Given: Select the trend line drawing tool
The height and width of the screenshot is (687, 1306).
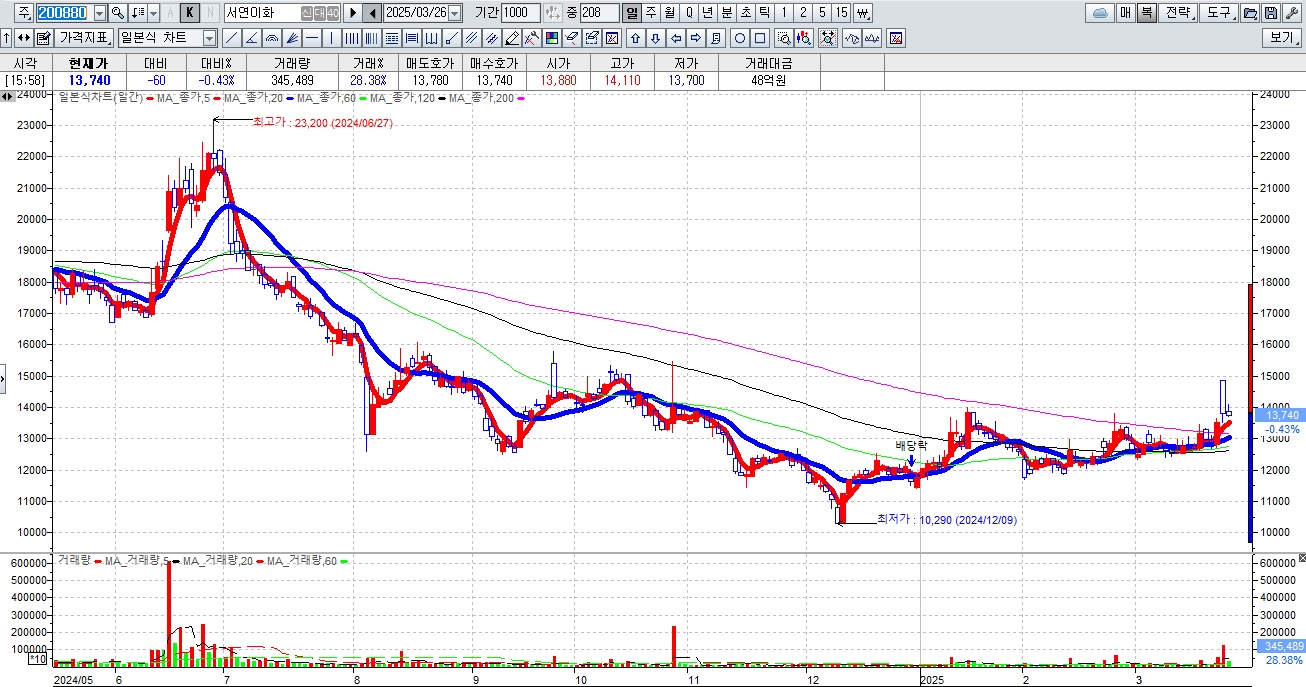Looking at the screenshot, I should tap(232, 38).
